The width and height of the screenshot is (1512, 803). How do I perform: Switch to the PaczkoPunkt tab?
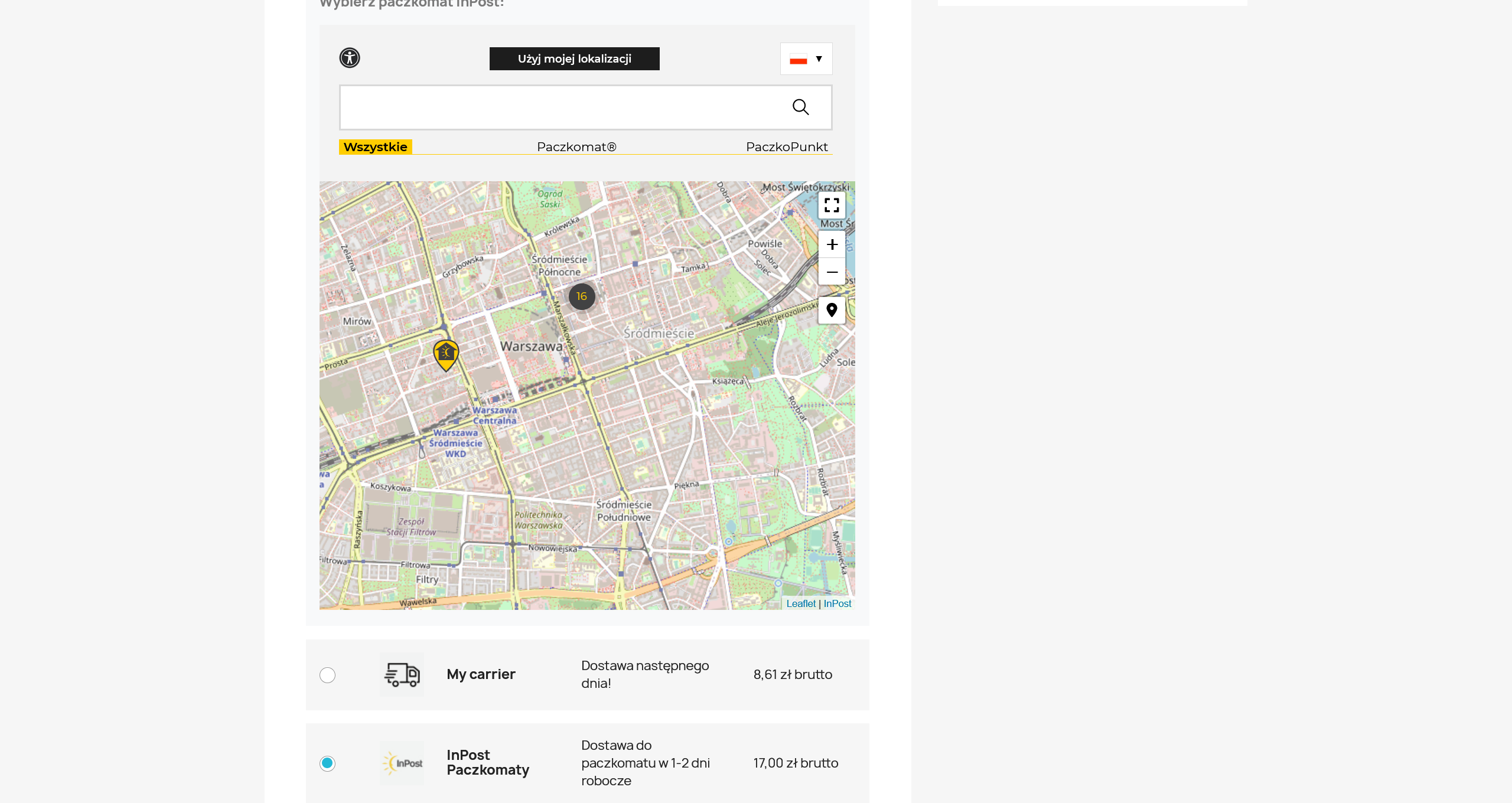pyautogui.click(x=786, y=147)
